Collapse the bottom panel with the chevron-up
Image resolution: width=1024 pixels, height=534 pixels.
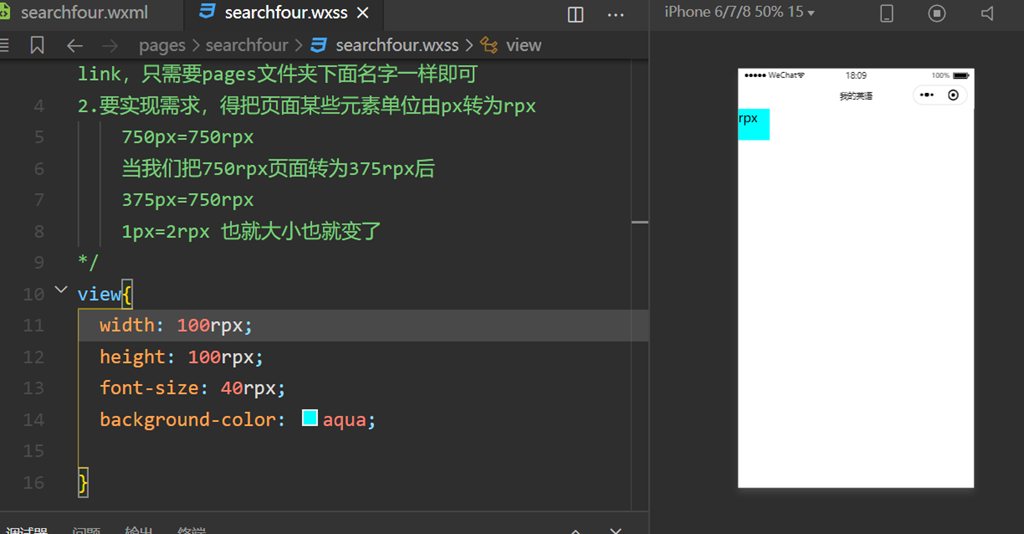[x=575, y=531]
